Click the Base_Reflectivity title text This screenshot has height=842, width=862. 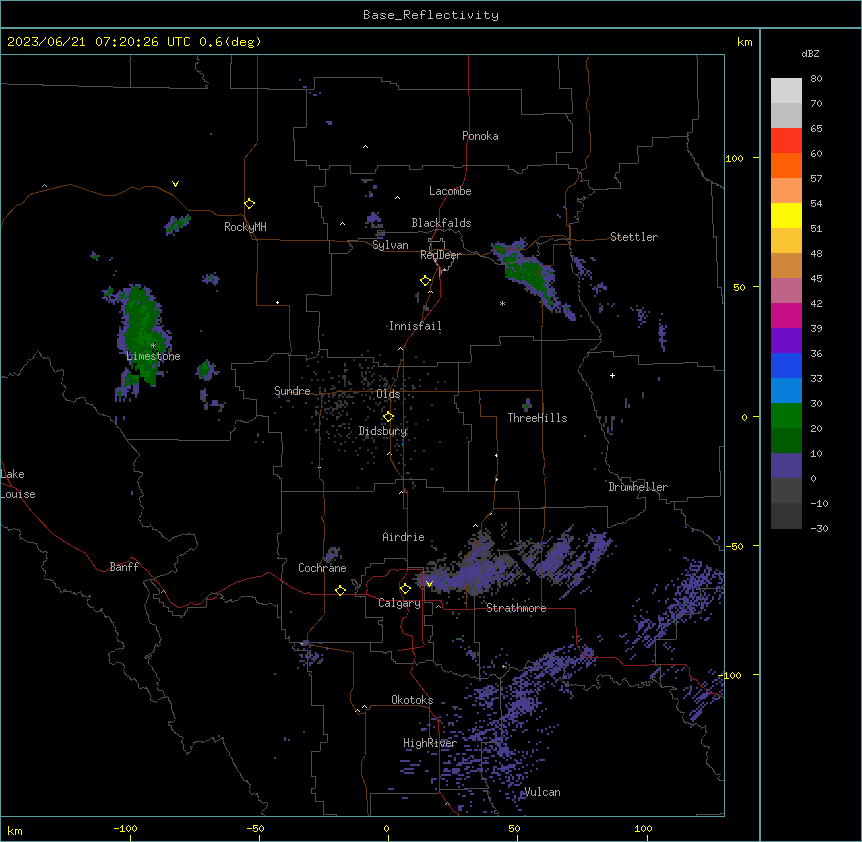pos(431,15)
